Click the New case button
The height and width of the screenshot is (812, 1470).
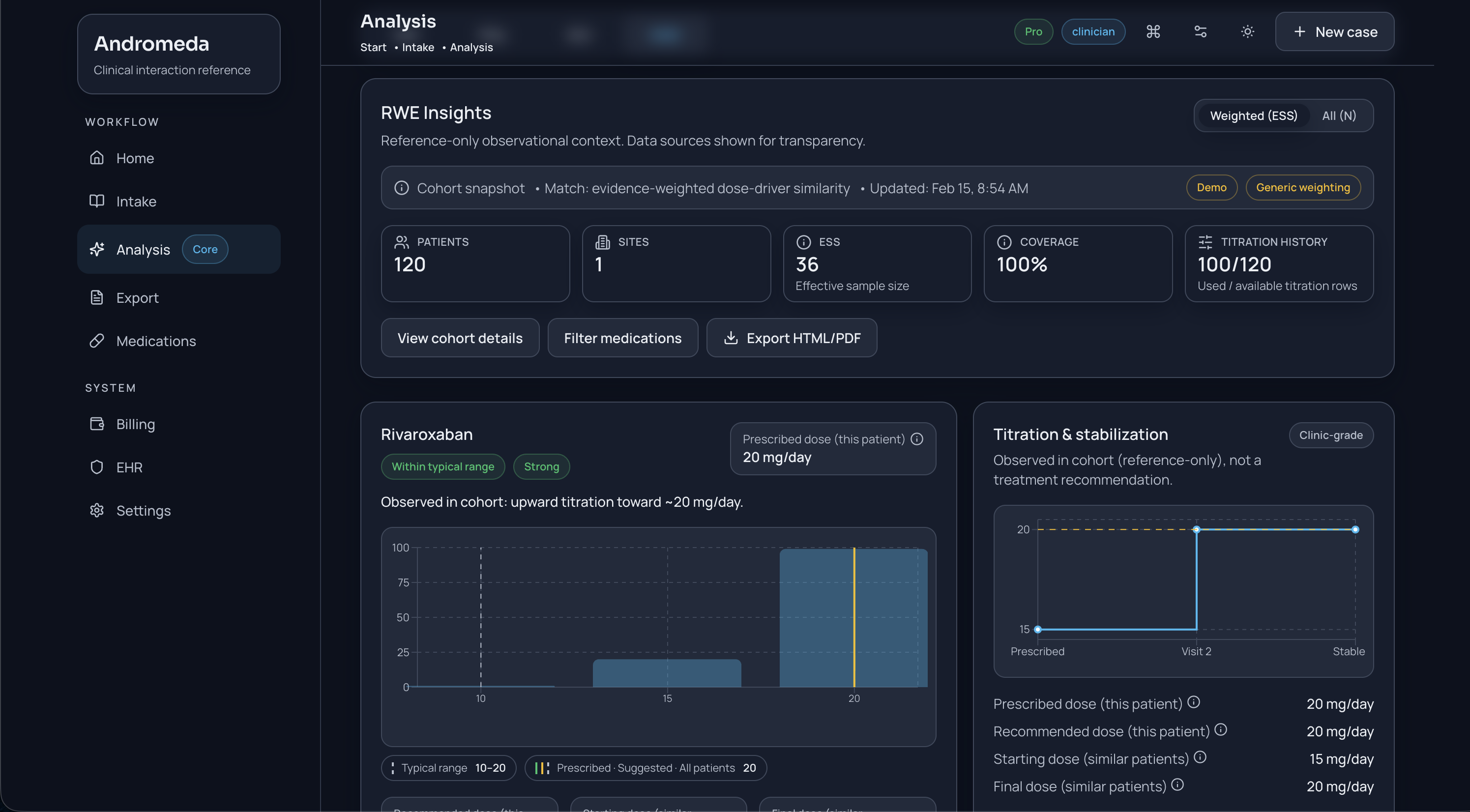pos(1334,31)
